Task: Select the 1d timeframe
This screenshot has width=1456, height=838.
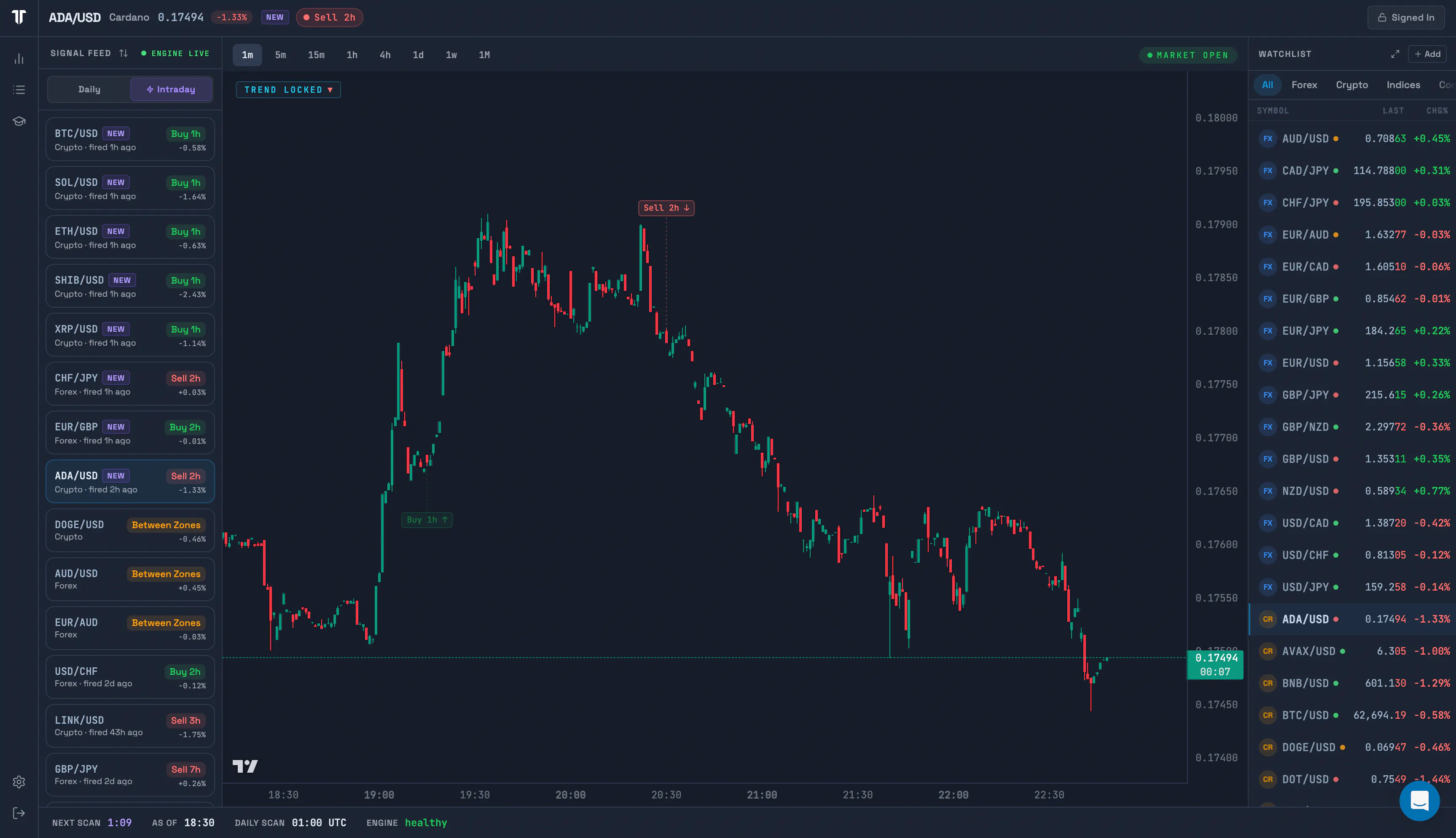Action: [418, 55]
